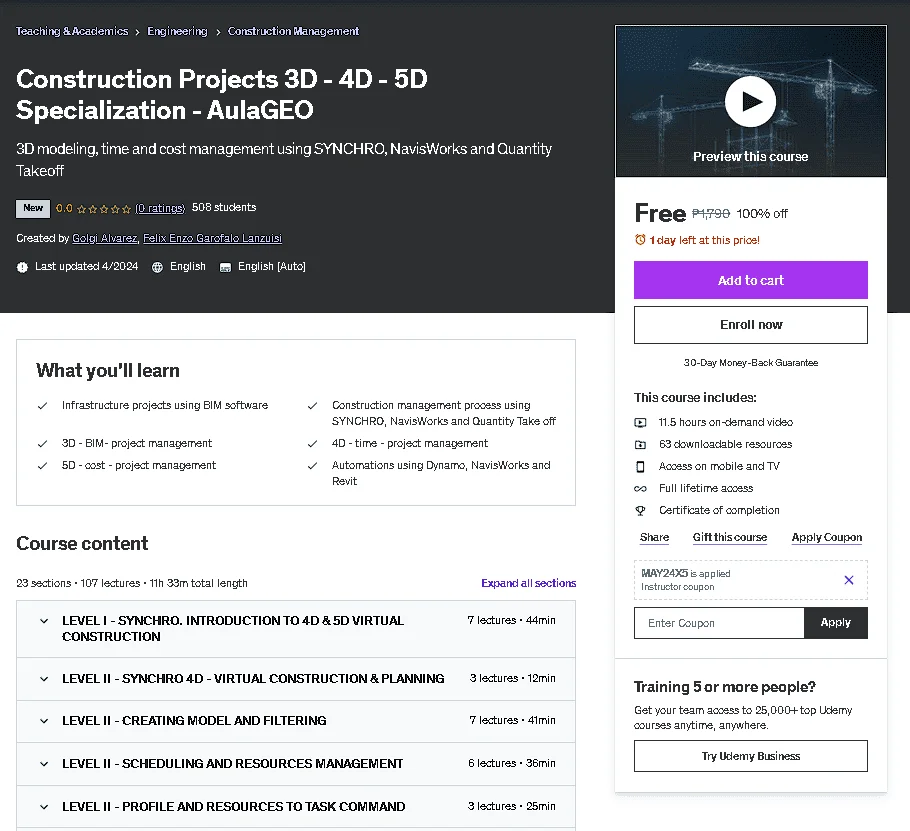Play the course preview video
Screen dimensions: 910x831
click(x=750, y=102)
